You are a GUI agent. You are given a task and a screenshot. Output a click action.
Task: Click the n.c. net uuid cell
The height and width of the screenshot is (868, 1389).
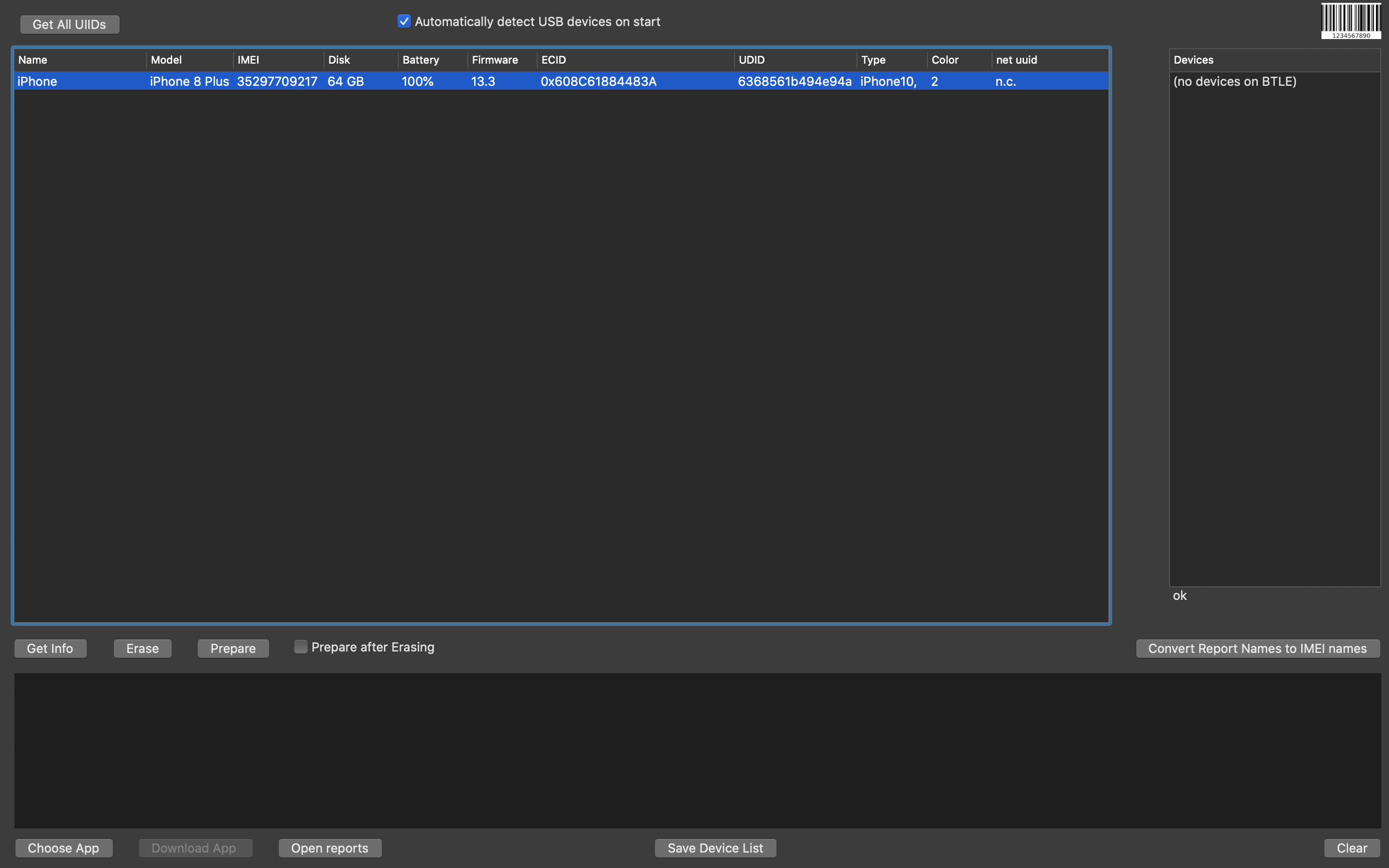click(1006, 81)
